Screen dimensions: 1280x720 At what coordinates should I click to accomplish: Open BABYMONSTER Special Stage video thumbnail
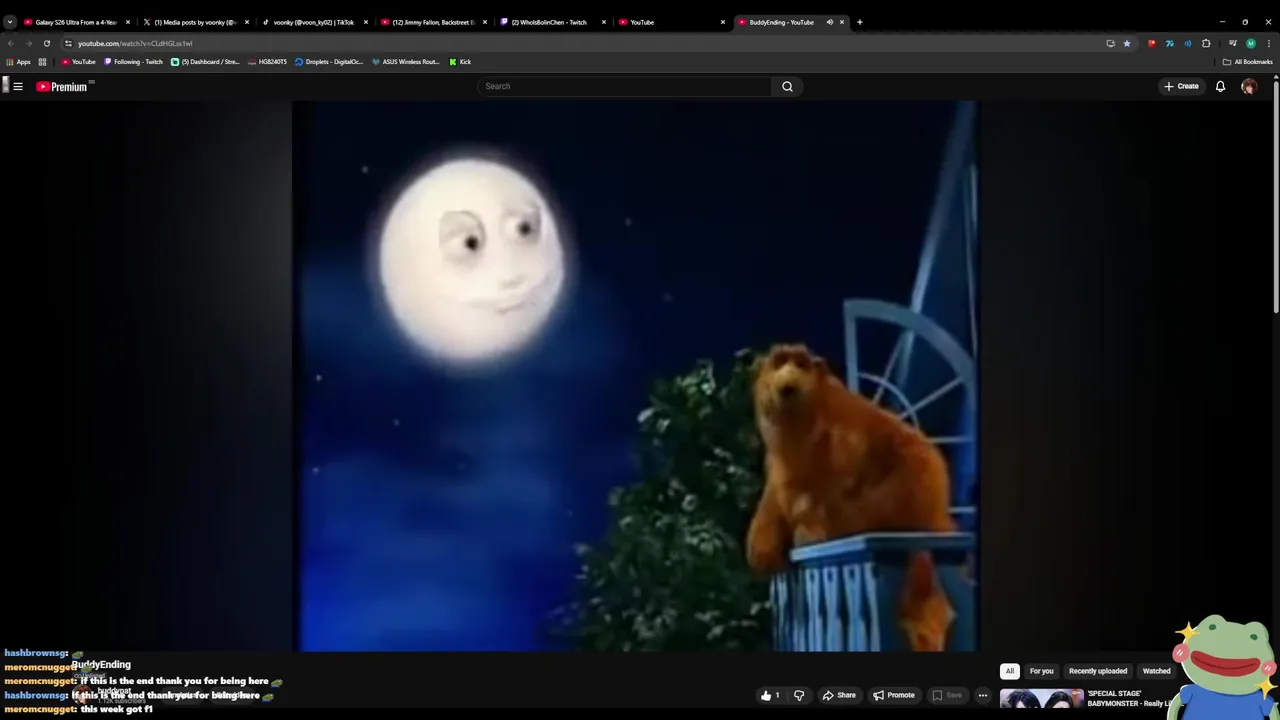click(x=1041, y=700)
